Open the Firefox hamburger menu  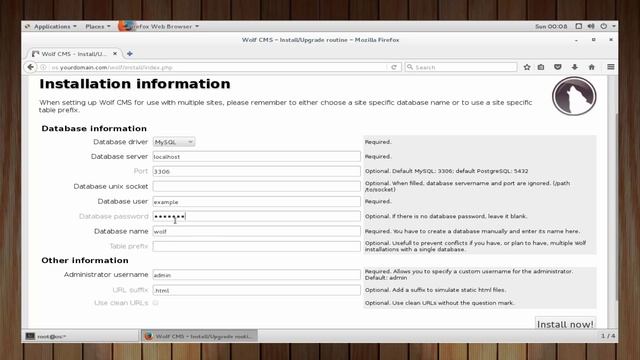(611, 67)
